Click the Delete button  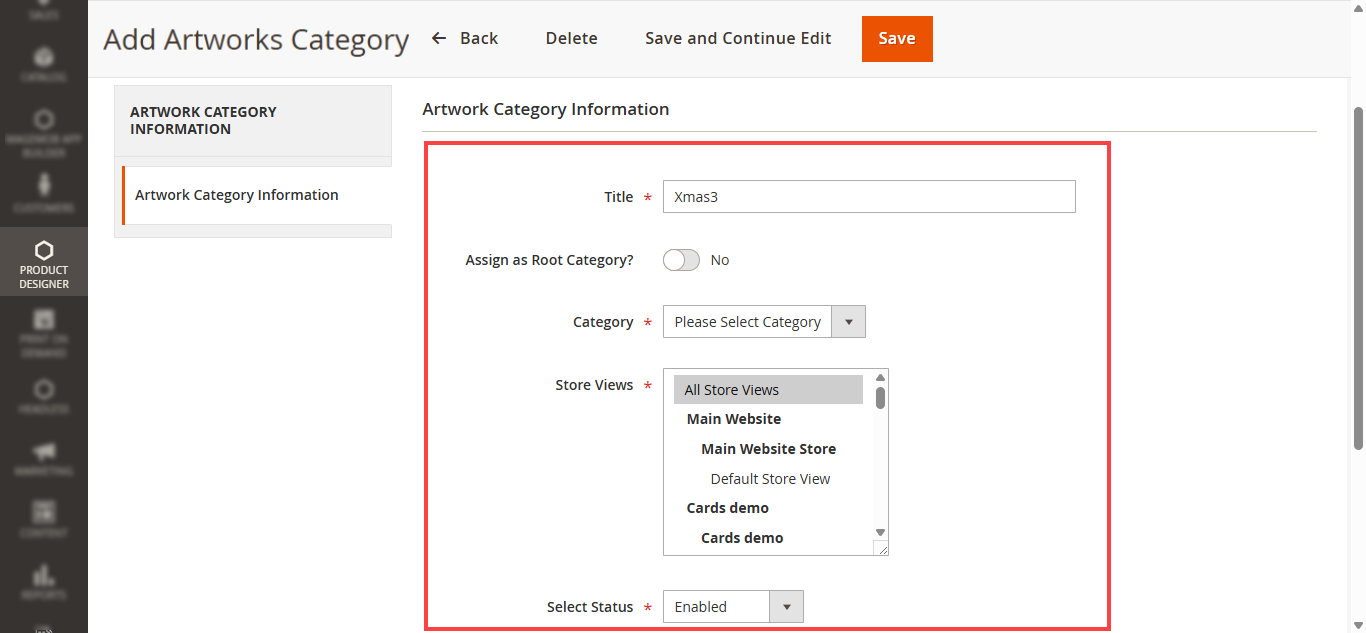tap(571, 39)
